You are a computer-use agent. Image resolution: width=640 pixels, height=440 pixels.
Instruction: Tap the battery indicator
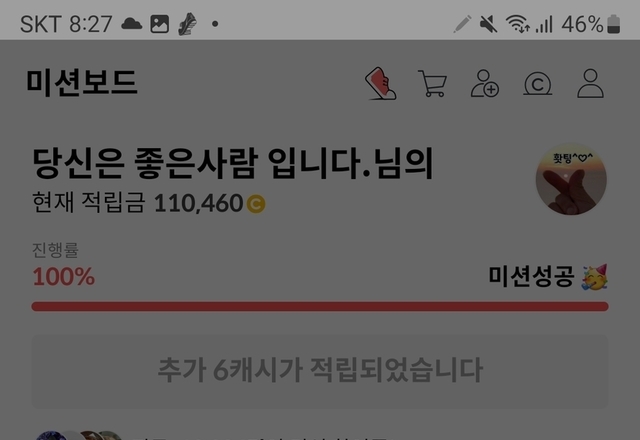[x=613, y=24]
